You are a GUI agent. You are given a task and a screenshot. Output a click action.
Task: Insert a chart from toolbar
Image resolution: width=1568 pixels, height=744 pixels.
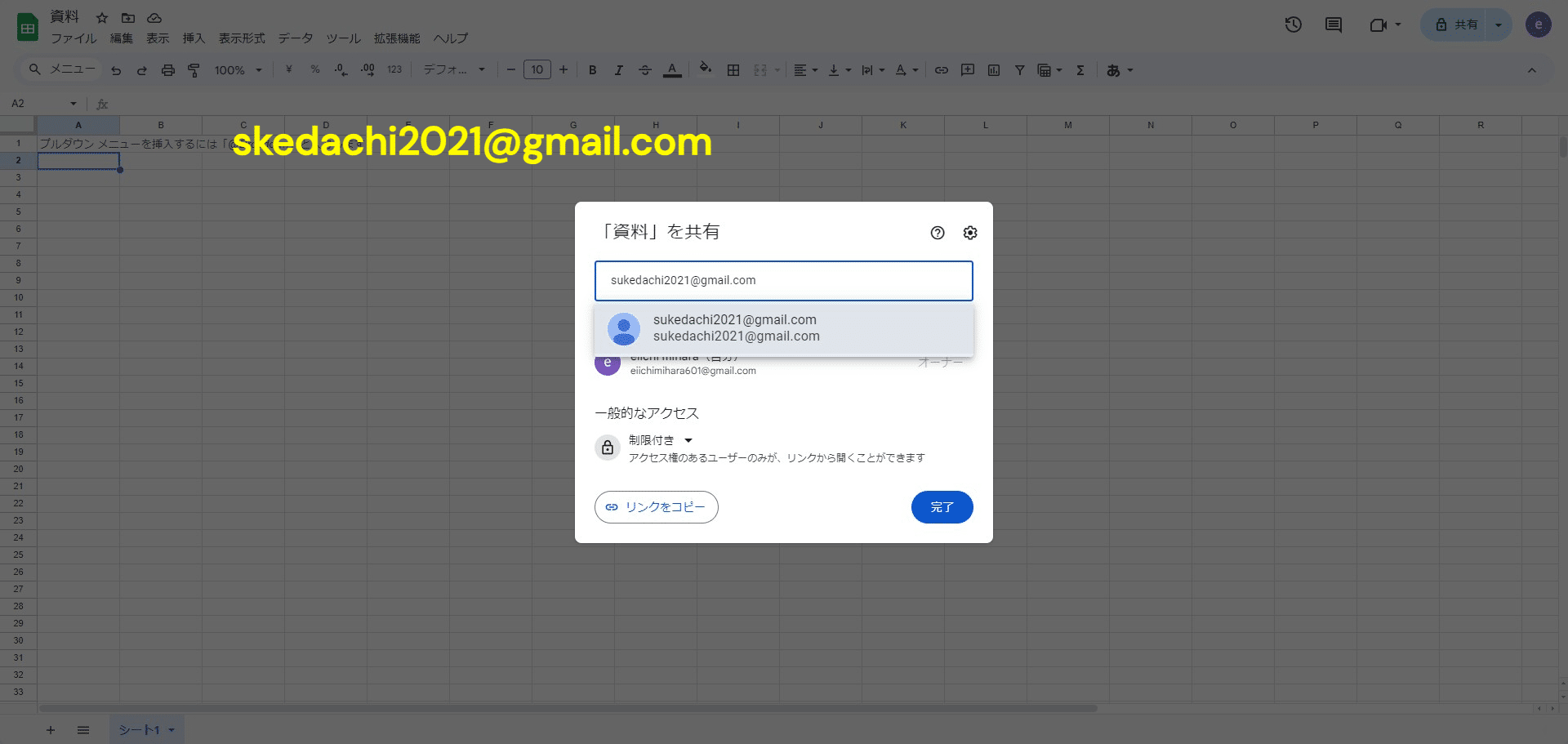(x=994, y=70)
